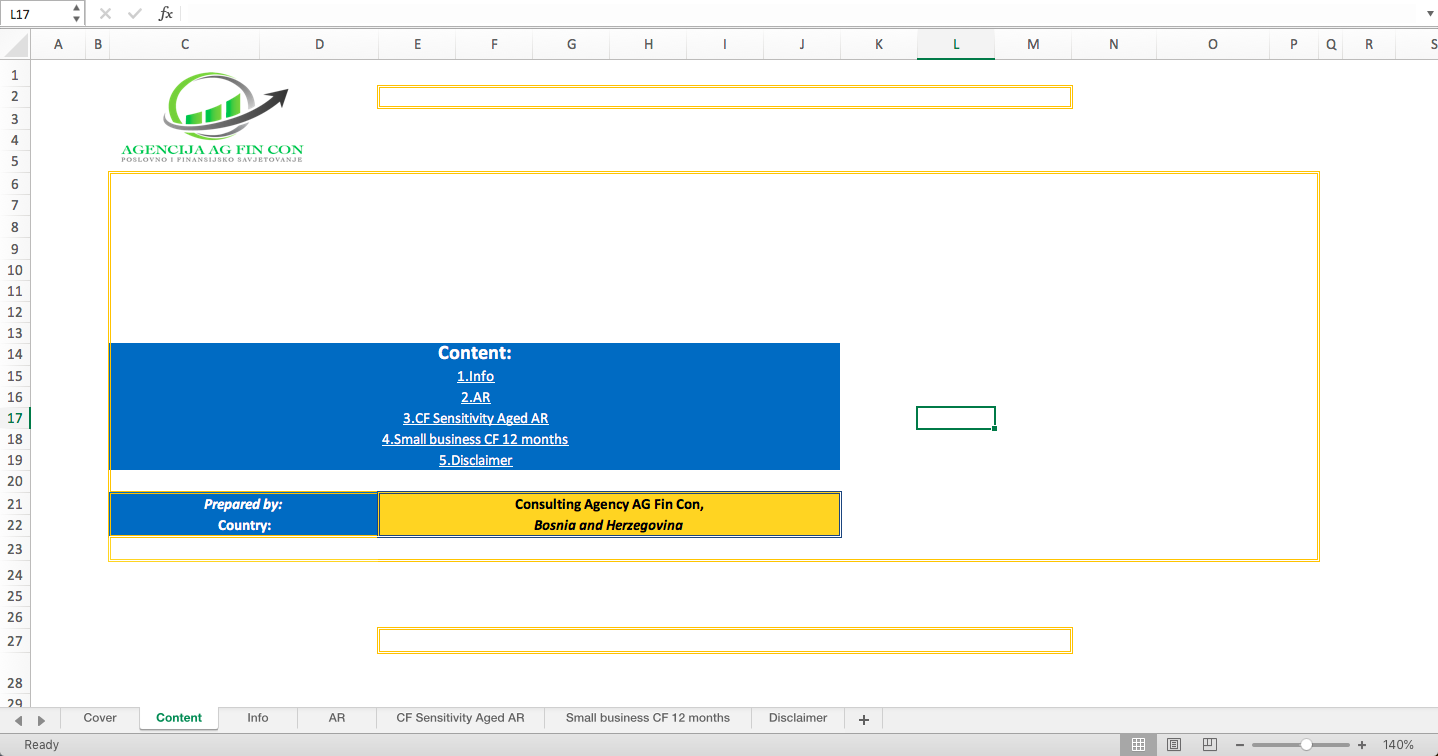Select column L header
Image resolution: width=1438 pixels, height=756 pixels.
click(956, 44)
